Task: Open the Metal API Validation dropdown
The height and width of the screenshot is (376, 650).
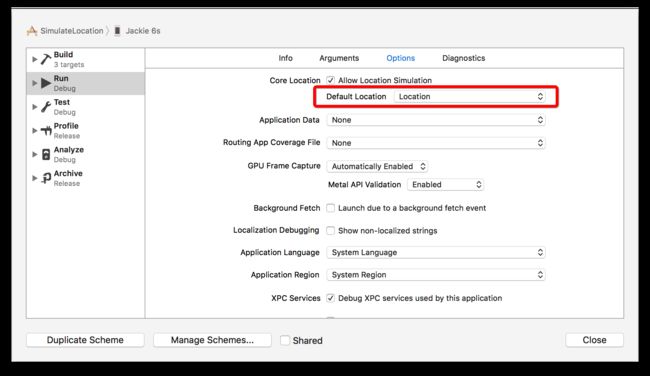Action: coord(445,184)
